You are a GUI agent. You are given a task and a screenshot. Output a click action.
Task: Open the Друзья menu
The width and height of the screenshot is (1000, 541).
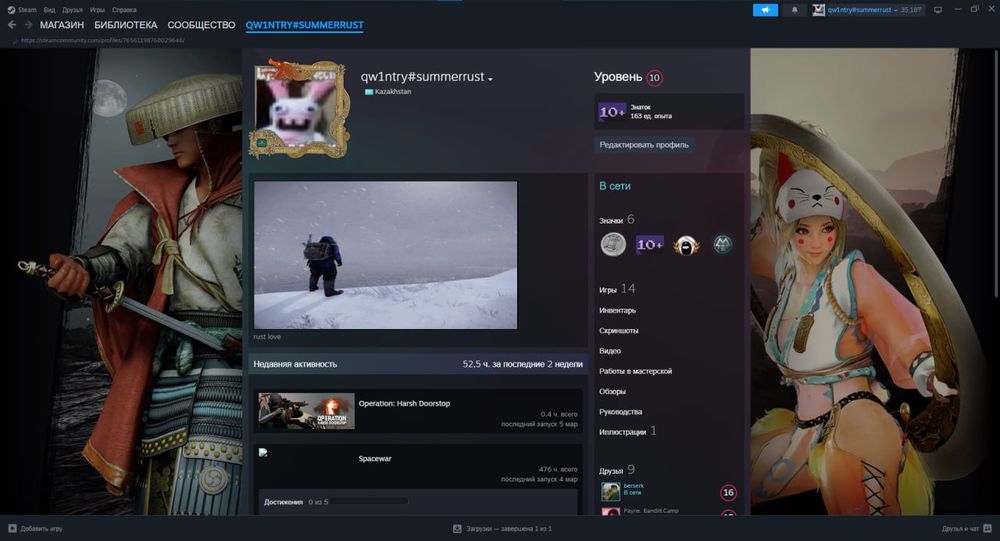click(72, 10)
